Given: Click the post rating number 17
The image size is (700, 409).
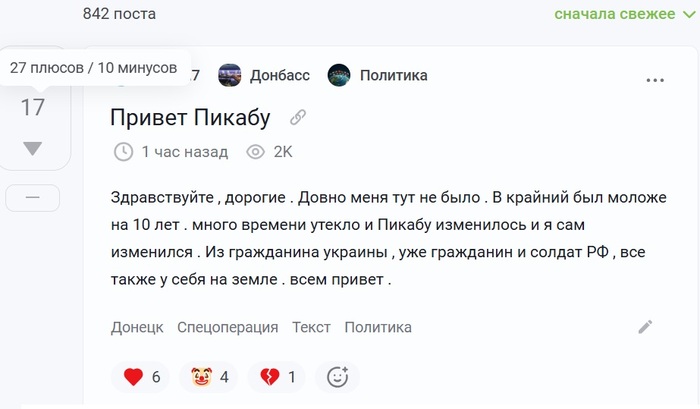Looking at the screenshot, I should click(33, 107).
